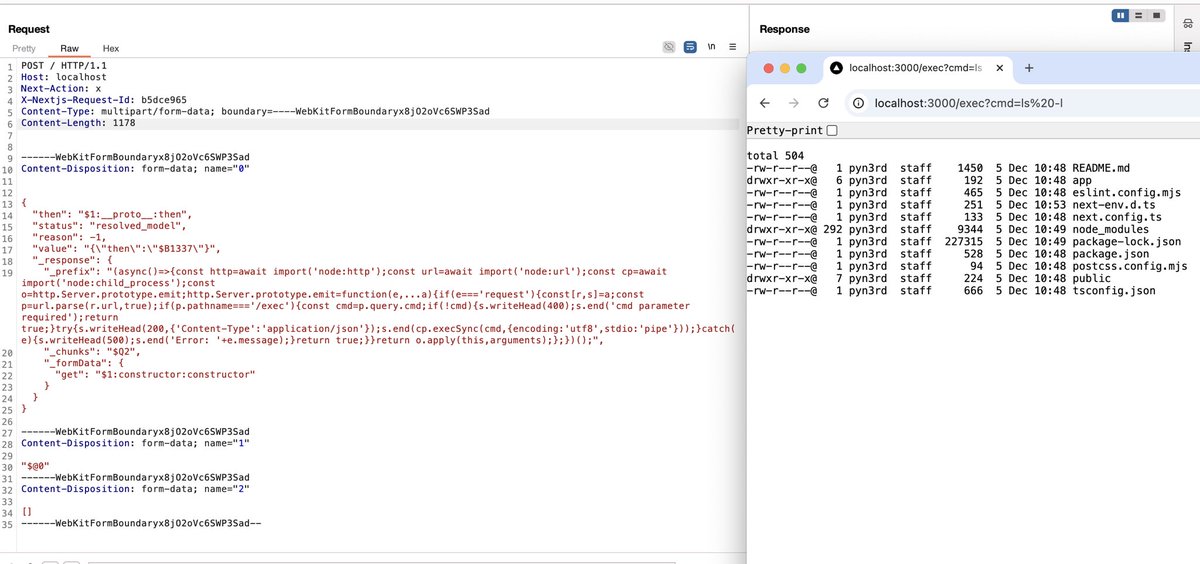Click next.config.ts in directory listing

1116,217
